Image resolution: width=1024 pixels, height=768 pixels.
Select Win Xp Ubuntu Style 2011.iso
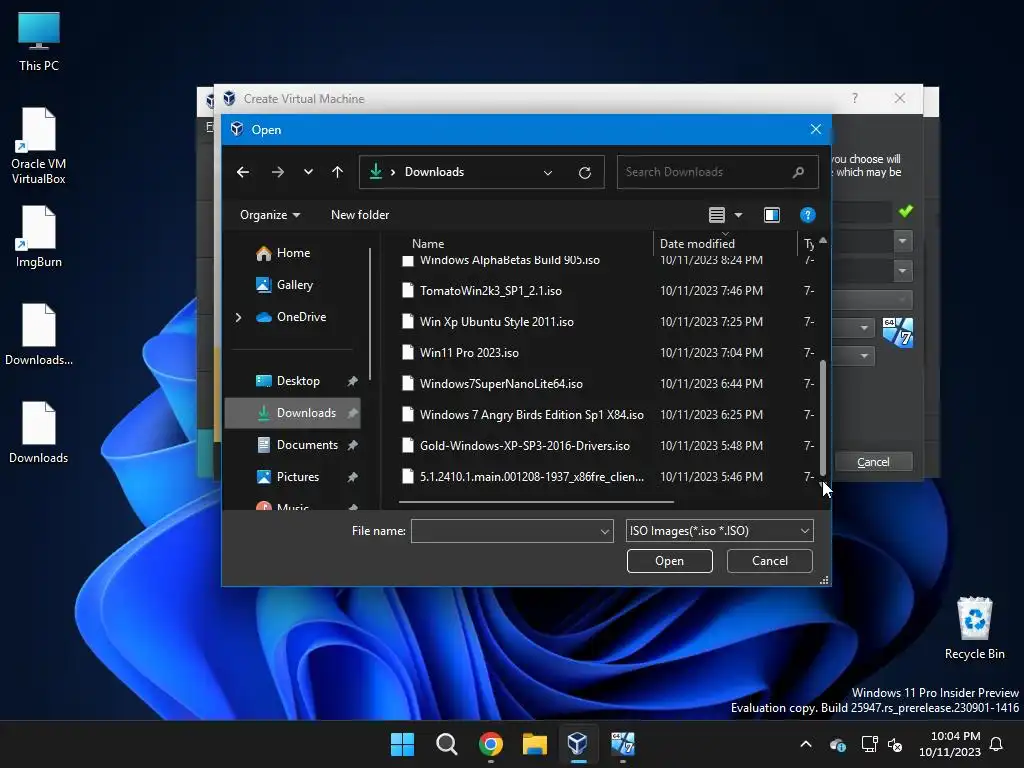pos(496,321)
